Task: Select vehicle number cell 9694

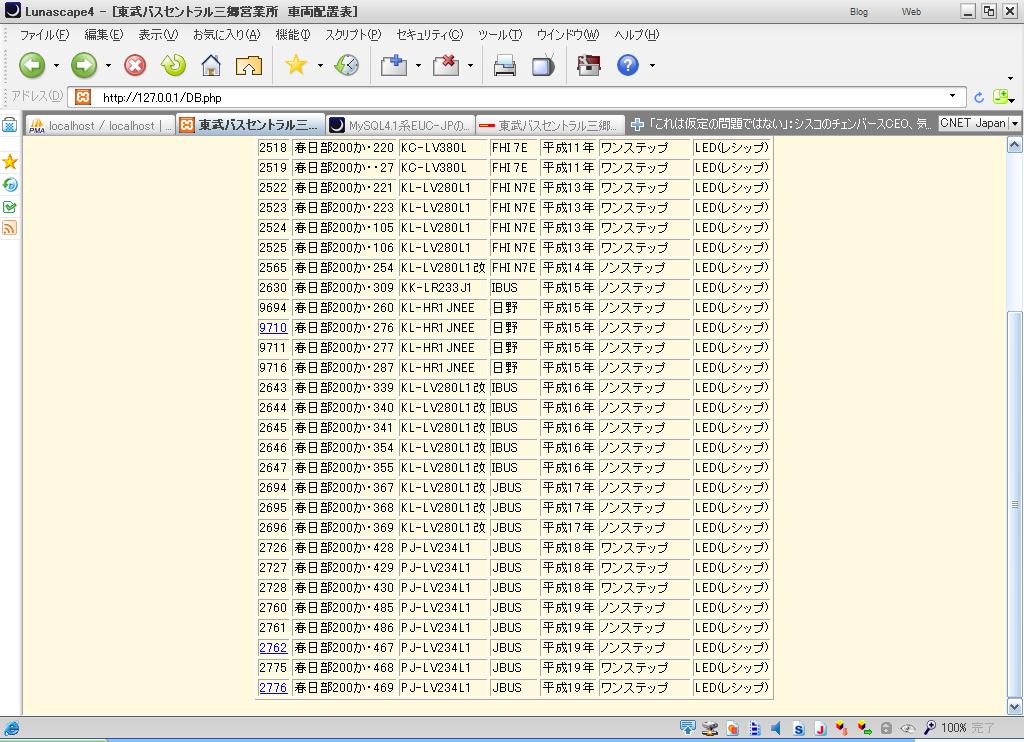Action: coord(273,308)
